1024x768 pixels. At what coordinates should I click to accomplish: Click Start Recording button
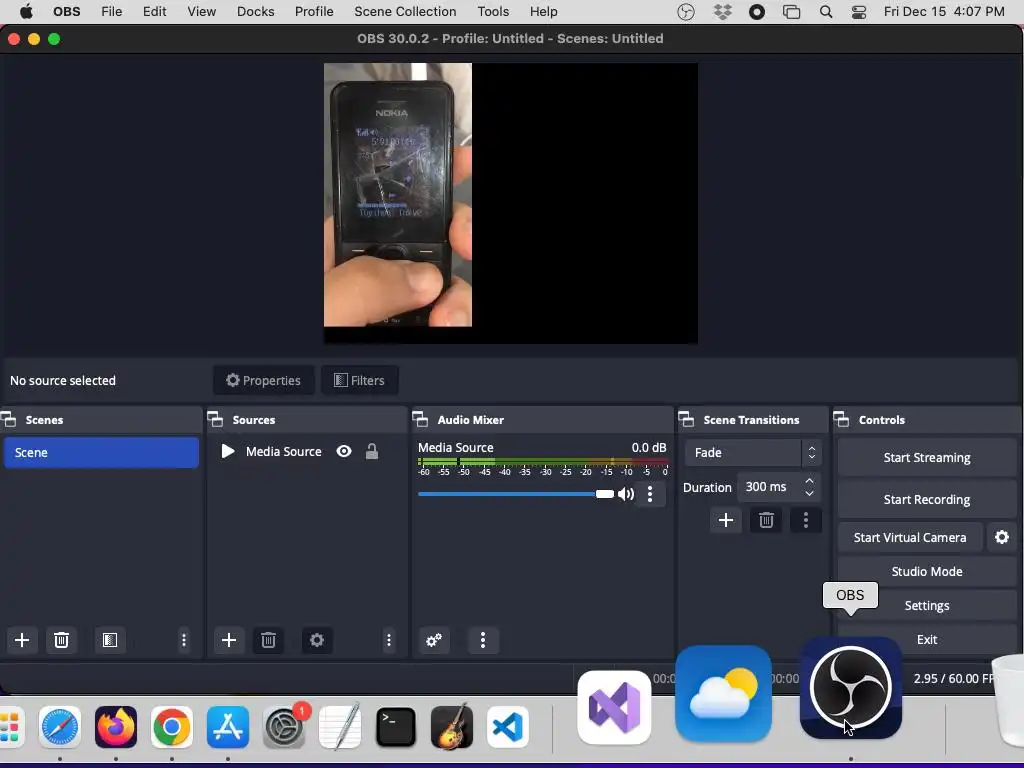pyautogui.click(x=927, y=500)
